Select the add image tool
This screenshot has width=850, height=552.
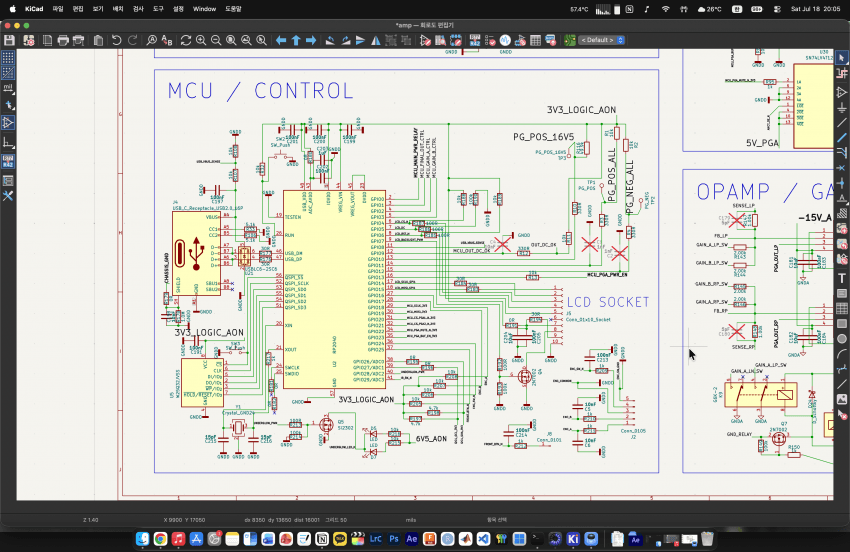click(x=841, y=399)
